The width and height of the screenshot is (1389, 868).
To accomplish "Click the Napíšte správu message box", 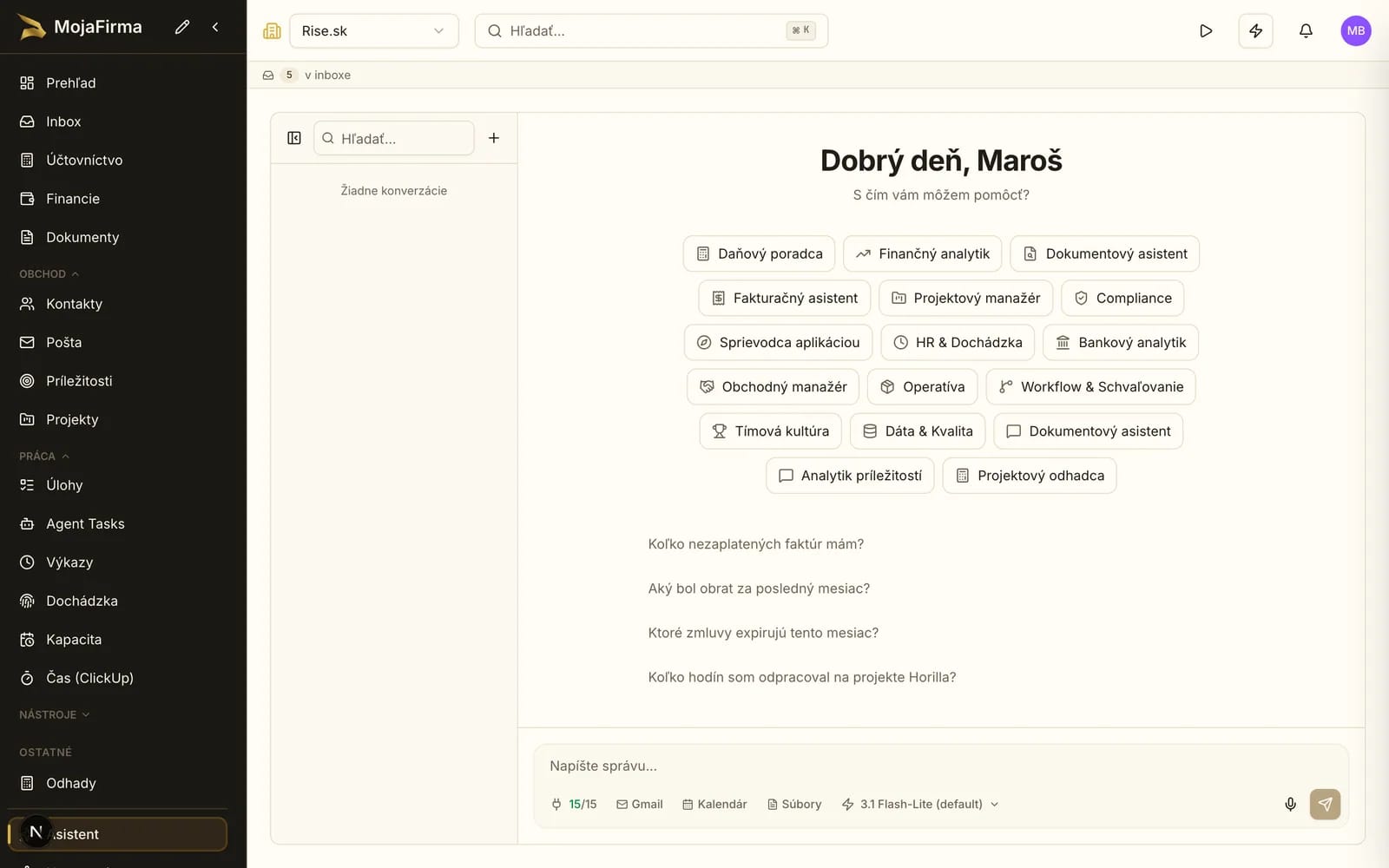I will 941,766.
